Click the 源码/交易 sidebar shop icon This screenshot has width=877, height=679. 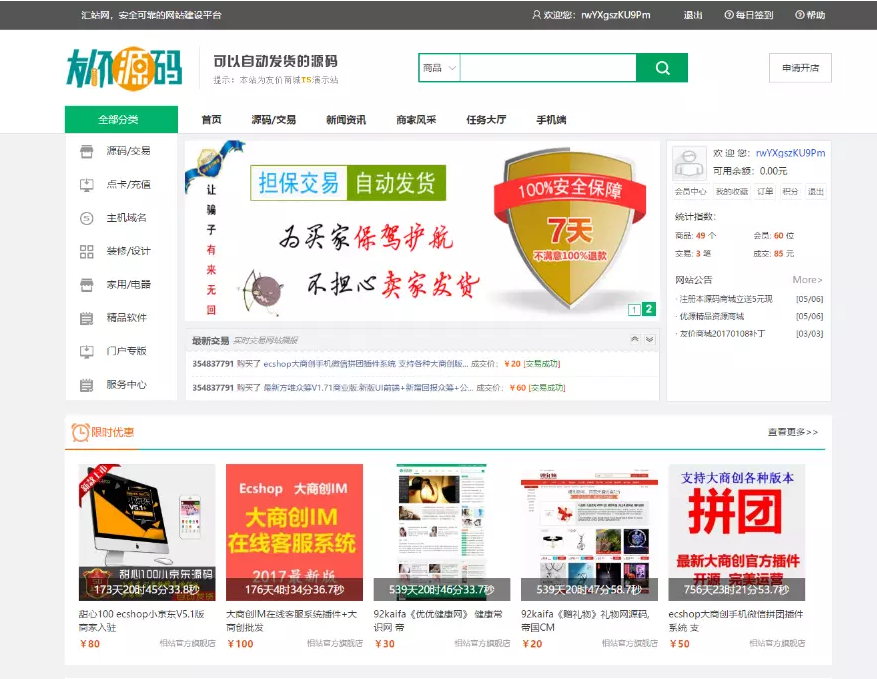[87, 151]
